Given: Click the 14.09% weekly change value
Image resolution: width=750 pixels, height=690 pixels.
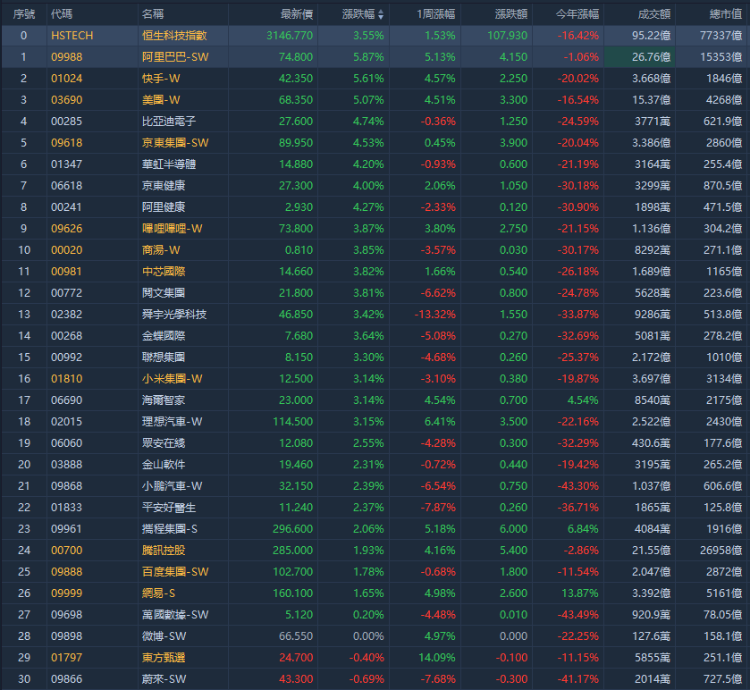Looking at the screenshot, I should pos(437,657).
